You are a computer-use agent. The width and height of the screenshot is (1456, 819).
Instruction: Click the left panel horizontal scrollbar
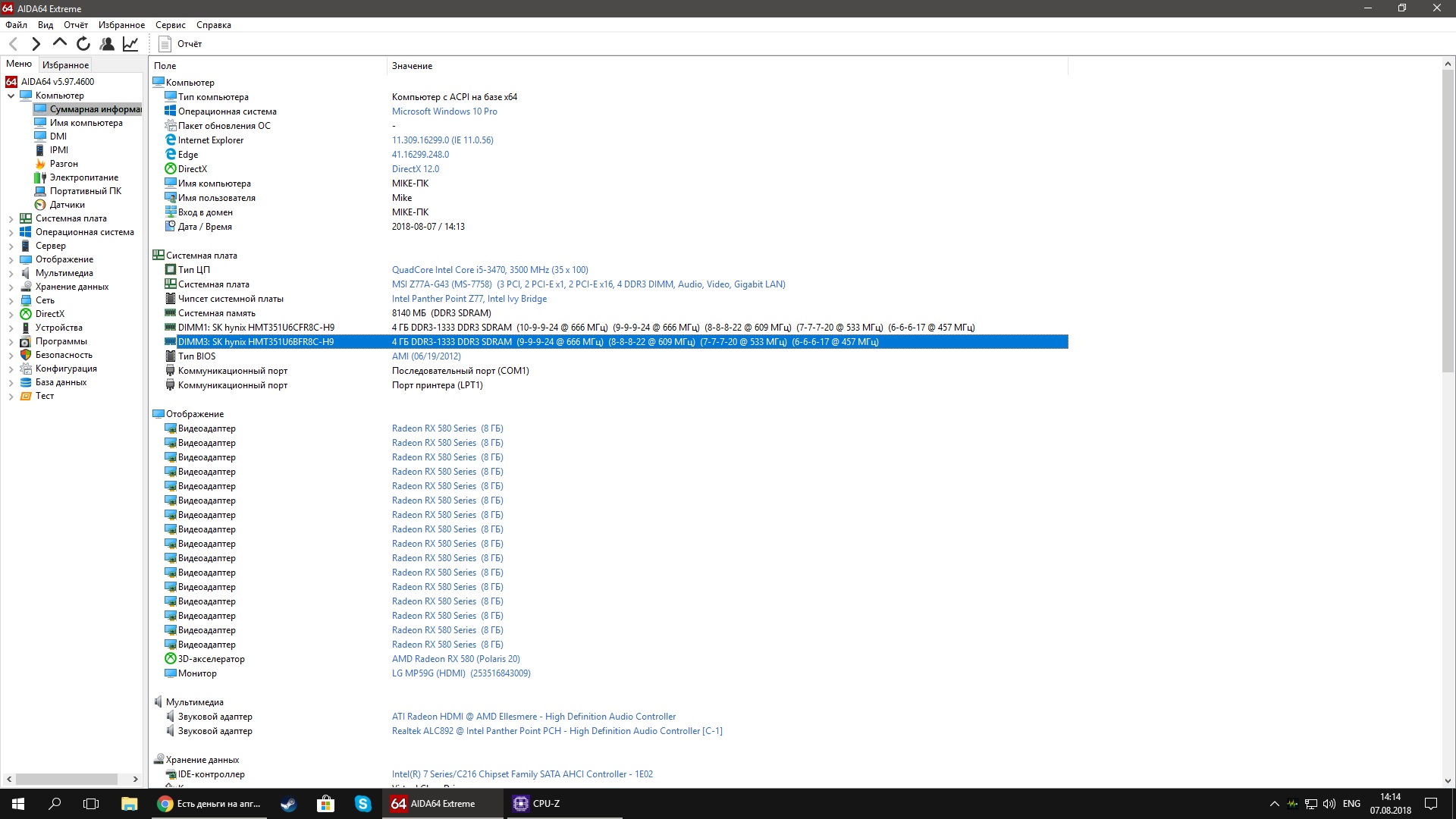[x=67, y=779]
